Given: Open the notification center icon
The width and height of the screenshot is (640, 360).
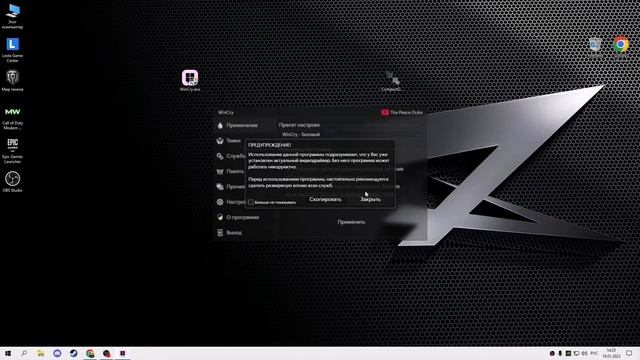Looking at the screenshot, I should point(629,353).
